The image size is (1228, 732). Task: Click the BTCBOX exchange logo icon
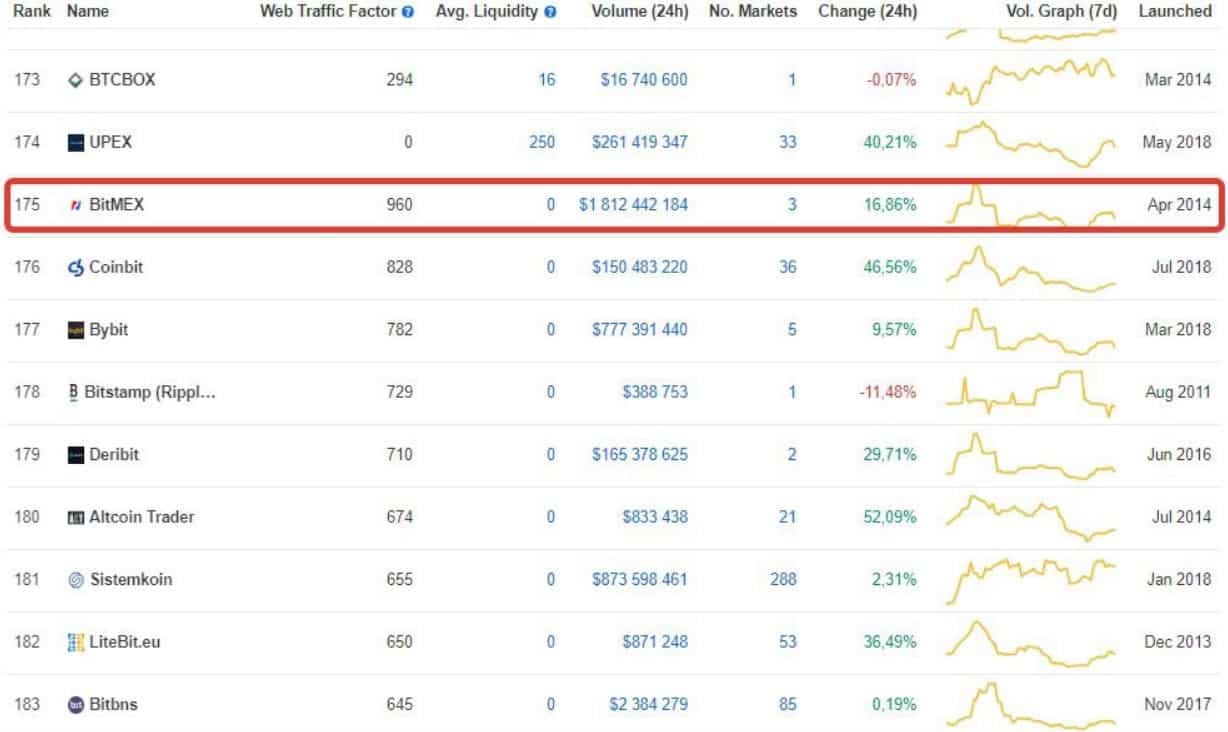pyautogui.click(x=75, y=80)
